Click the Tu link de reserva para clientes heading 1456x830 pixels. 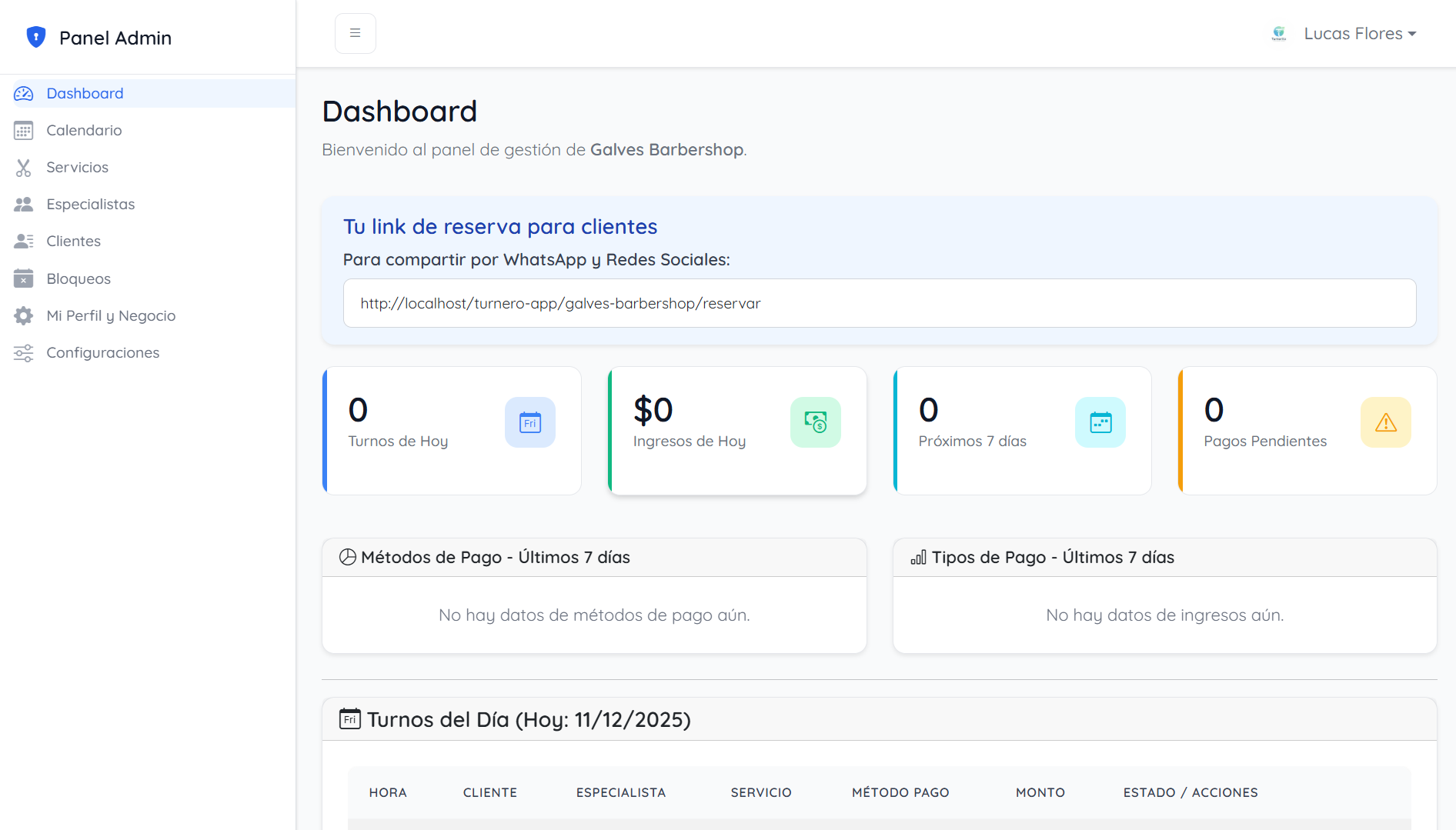point(500,227)
